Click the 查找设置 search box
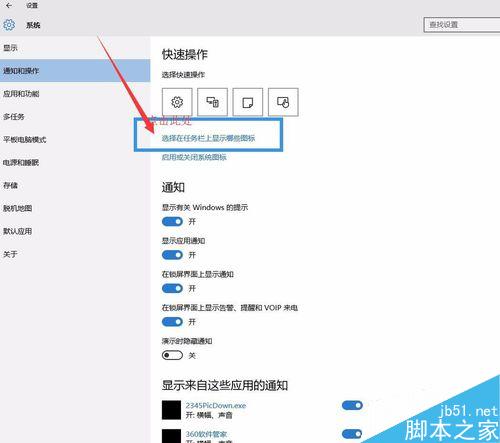The width and height of the screenshot is (500, 443). 462,25
